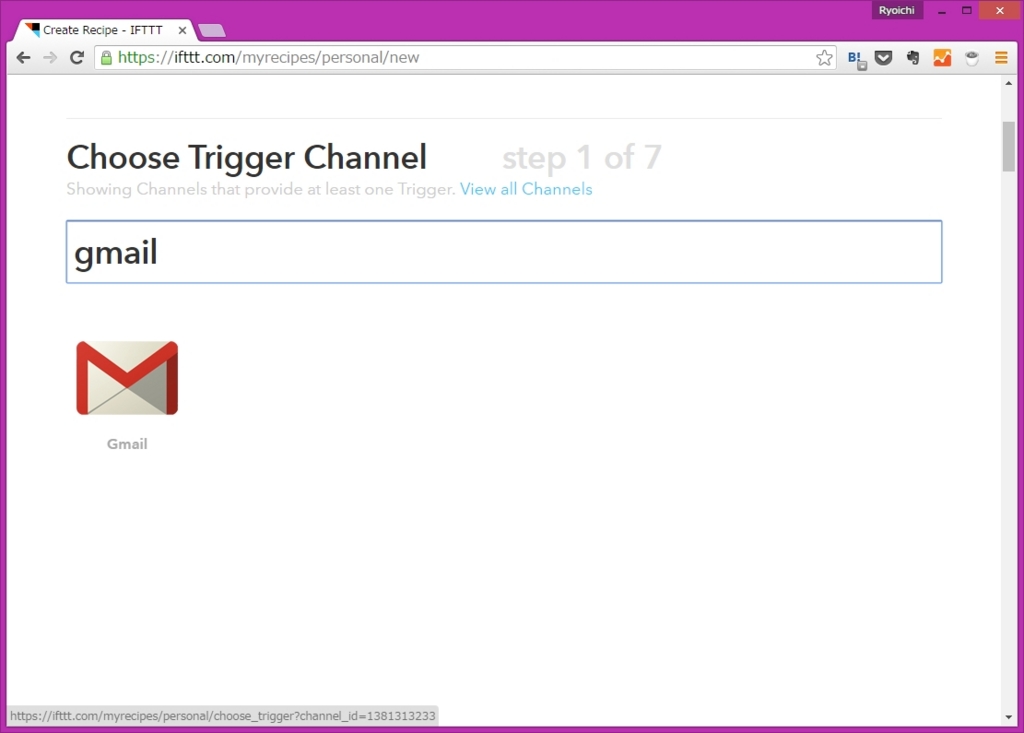
Task: Reload the page with the refresh icon
Action: (x=76, y=57)
